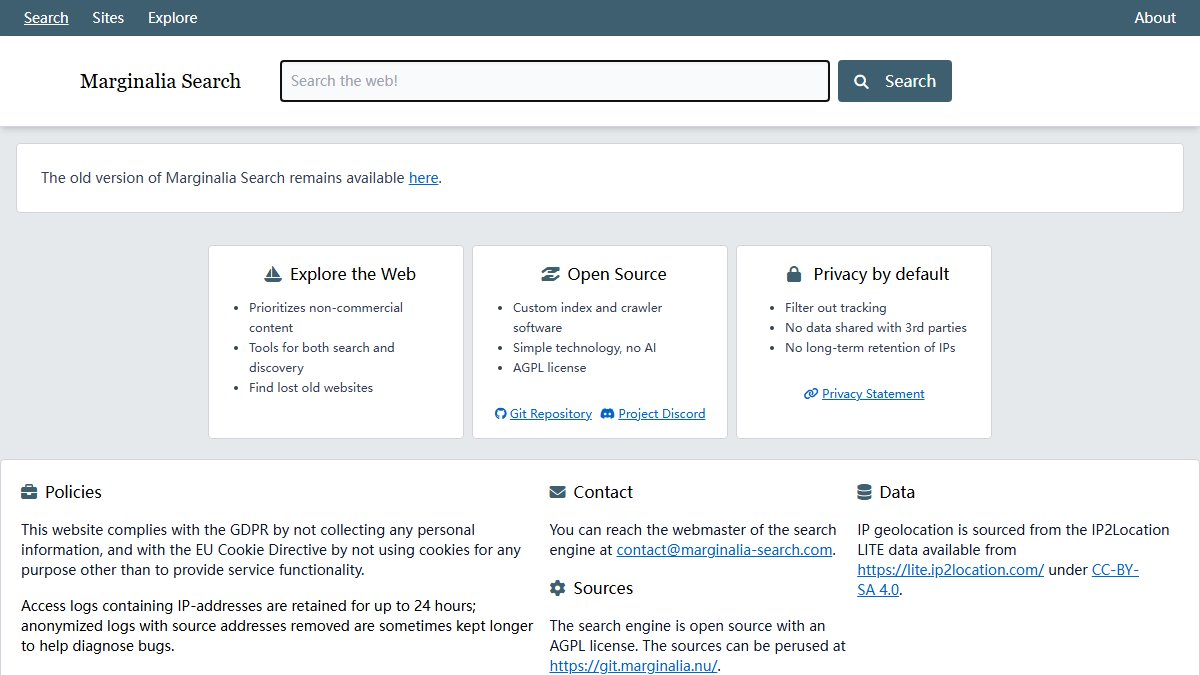Viewport: 1200px width, 675px height.
Task: Follow the 'here' link to old version
Action: coord(424,178)
